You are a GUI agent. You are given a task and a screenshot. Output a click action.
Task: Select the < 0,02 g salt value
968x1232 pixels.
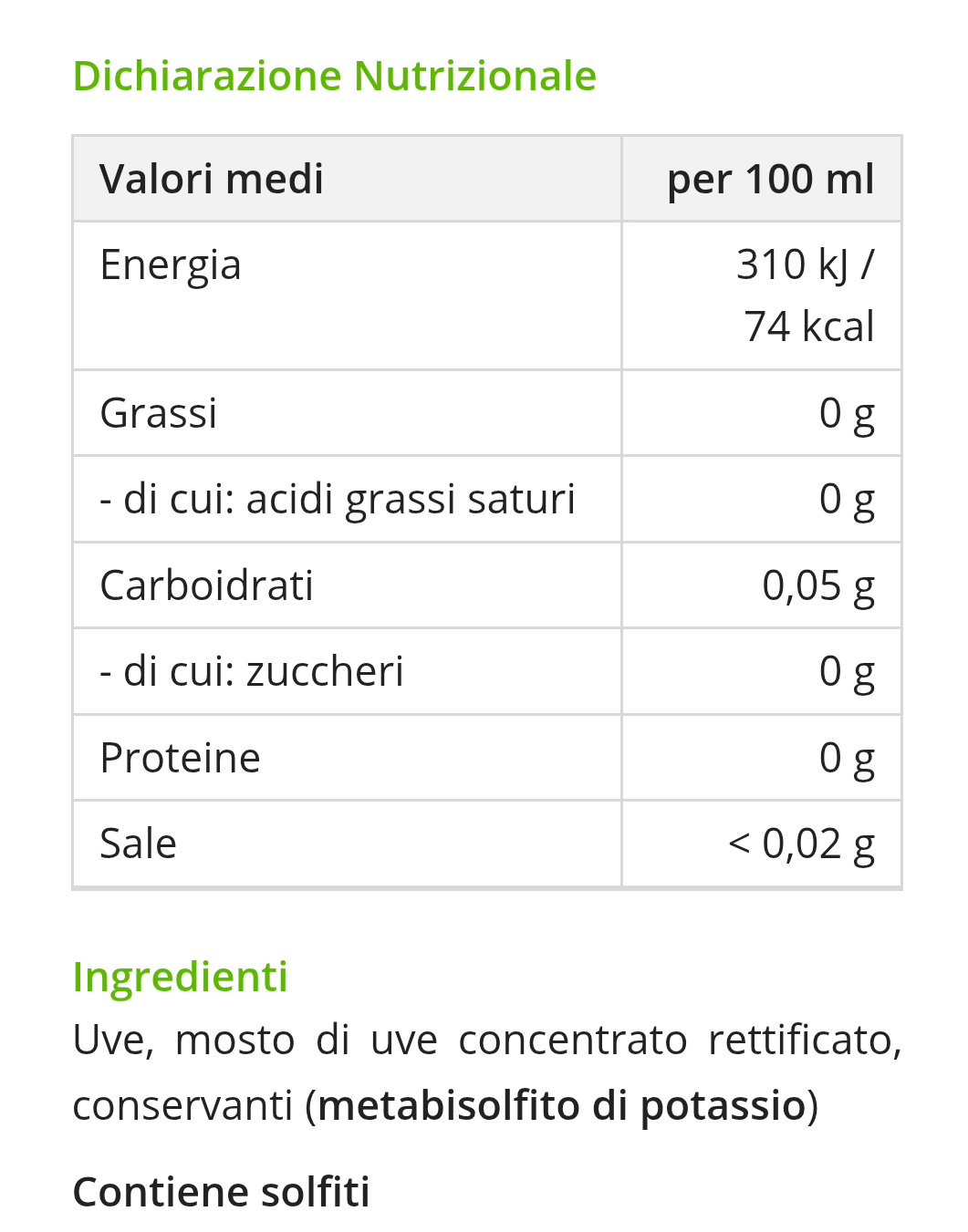coord(802,844)
